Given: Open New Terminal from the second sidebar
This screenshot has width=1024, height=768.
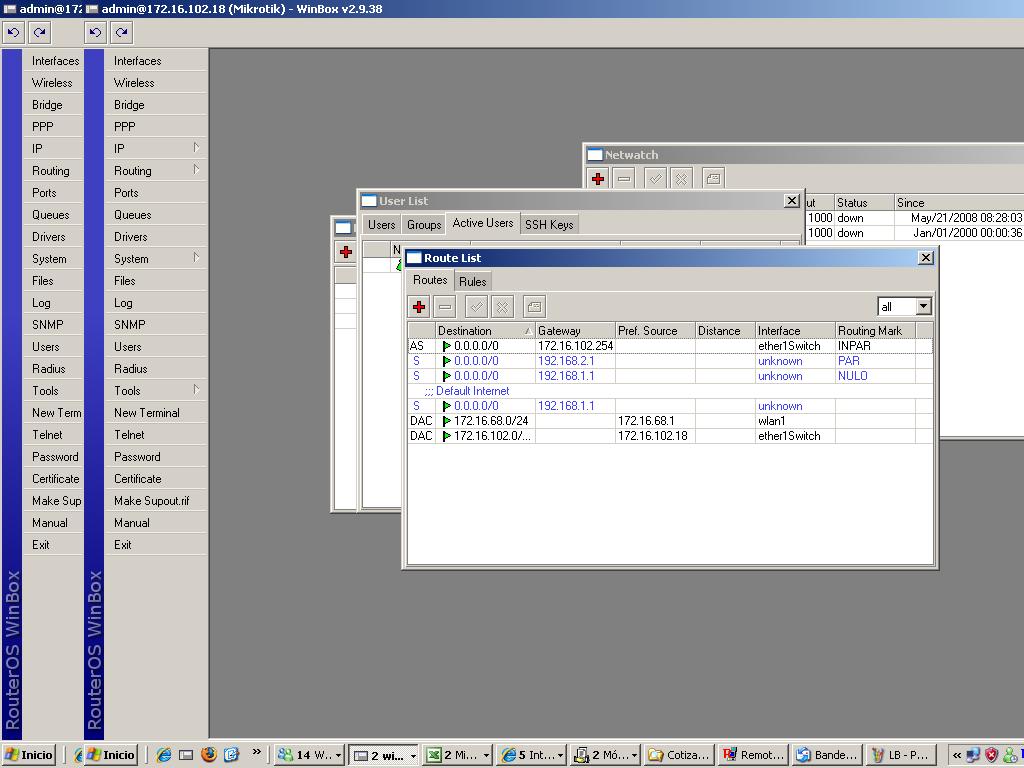Looking at the screenshot, I should click(147, 412).
